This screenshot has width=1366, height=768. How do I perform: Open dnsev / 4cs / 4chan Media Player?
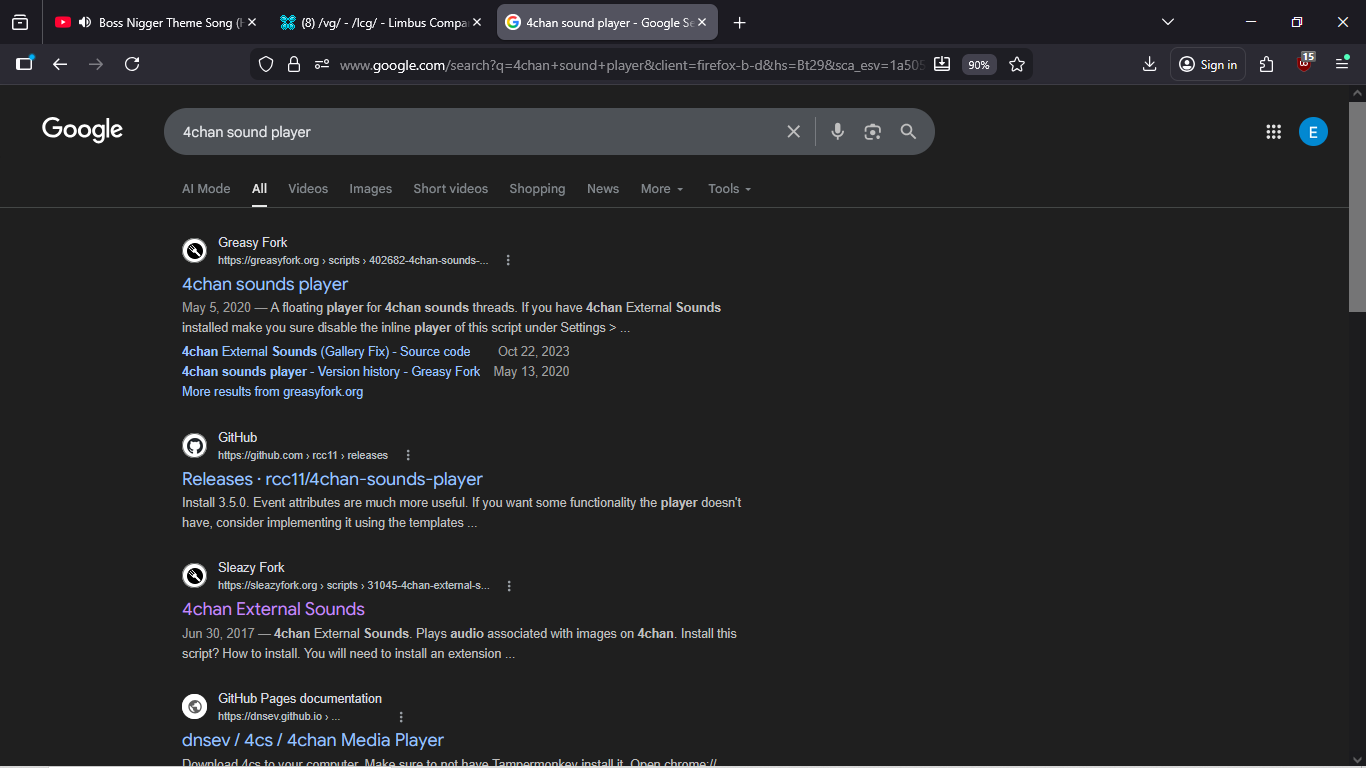pyautogui.click(x=313, y=740)
